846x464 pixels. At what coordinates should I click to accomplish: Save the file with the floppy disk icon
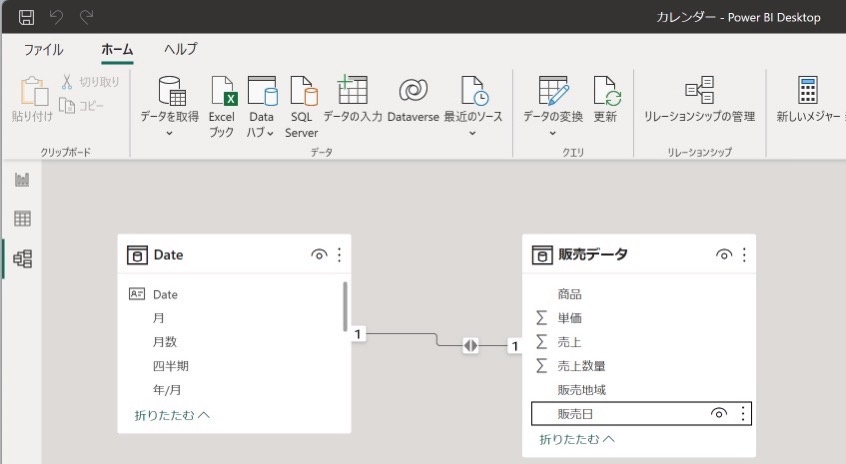(x=26, y=17)
